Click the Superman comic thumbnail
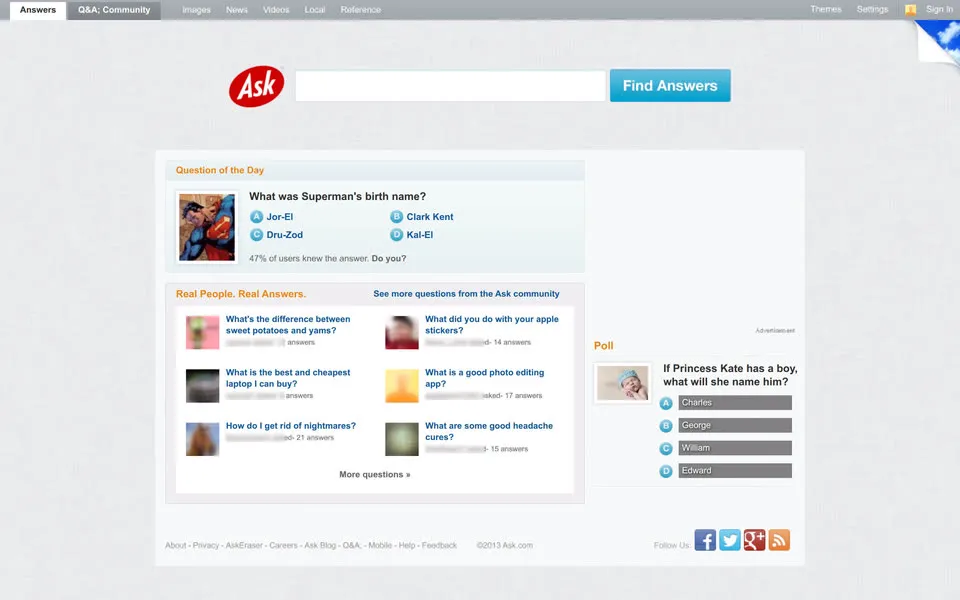The image size is (960, 600). coord(207,227)
